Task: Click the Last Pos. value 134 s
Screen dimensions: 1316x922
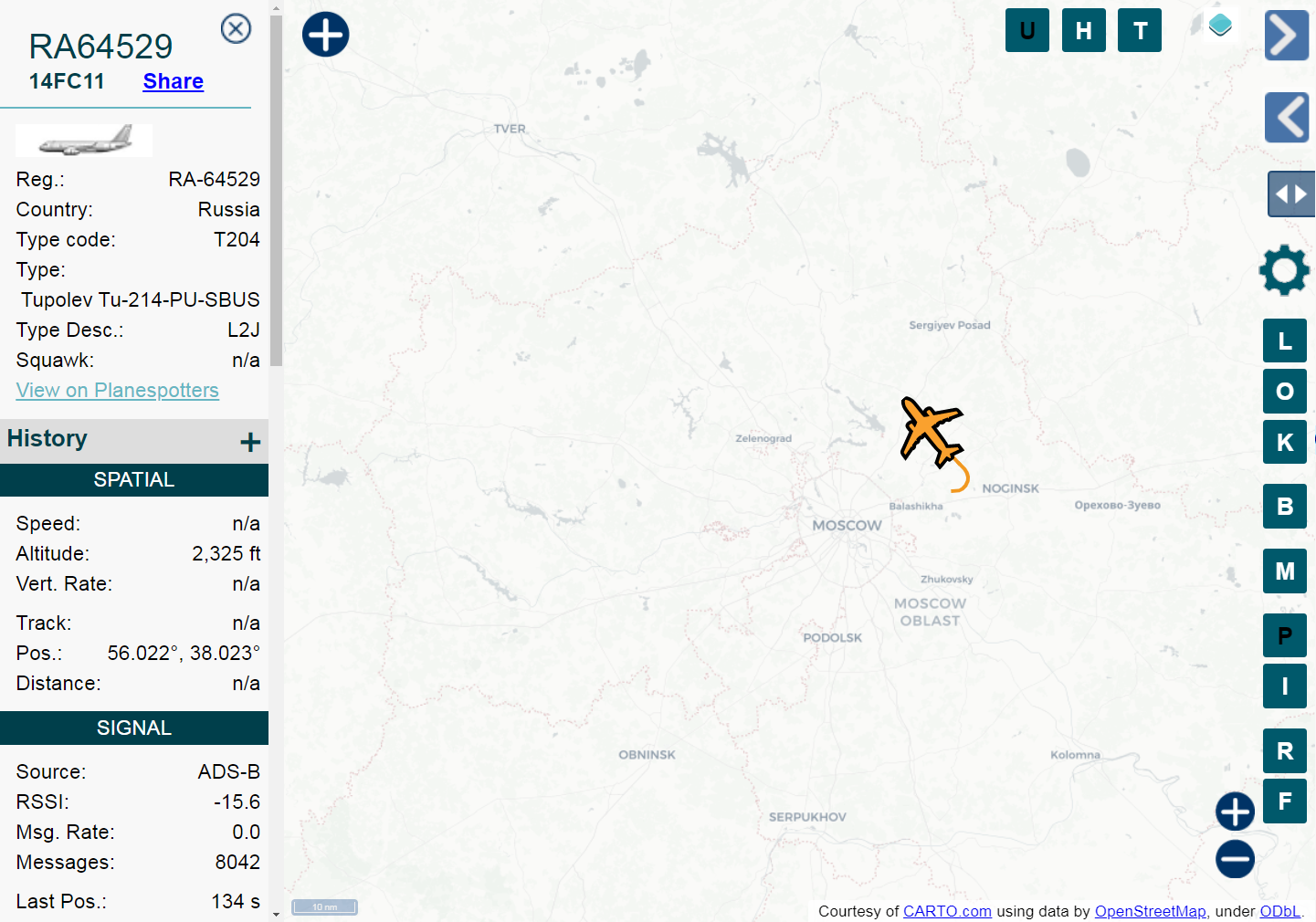Action: tap(236, 901)
